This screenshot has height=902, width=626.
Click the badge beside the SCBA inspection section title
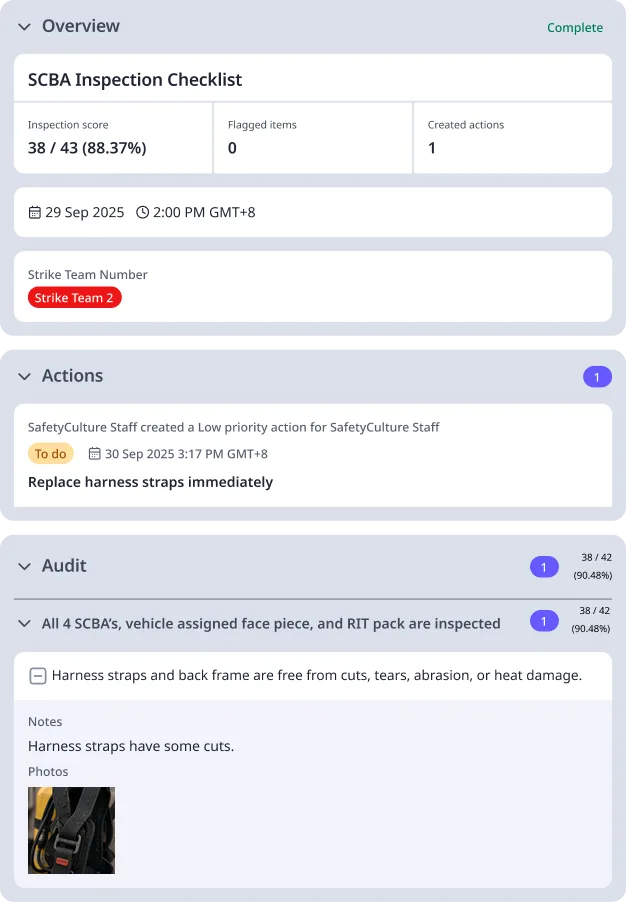pyautogui.click(x=544, y=621)
